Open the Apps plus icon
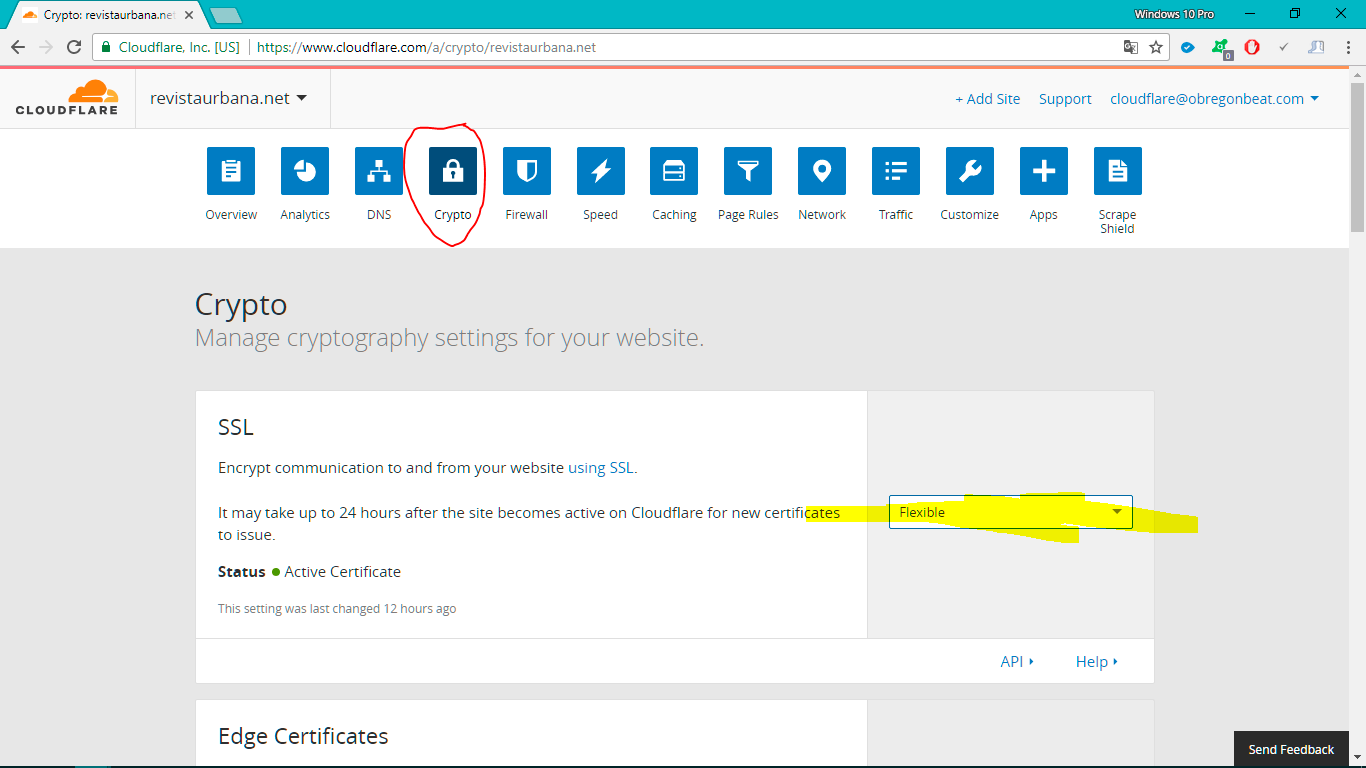Viewport: 1366px width, 768px height. click(x=1044, y=171)
